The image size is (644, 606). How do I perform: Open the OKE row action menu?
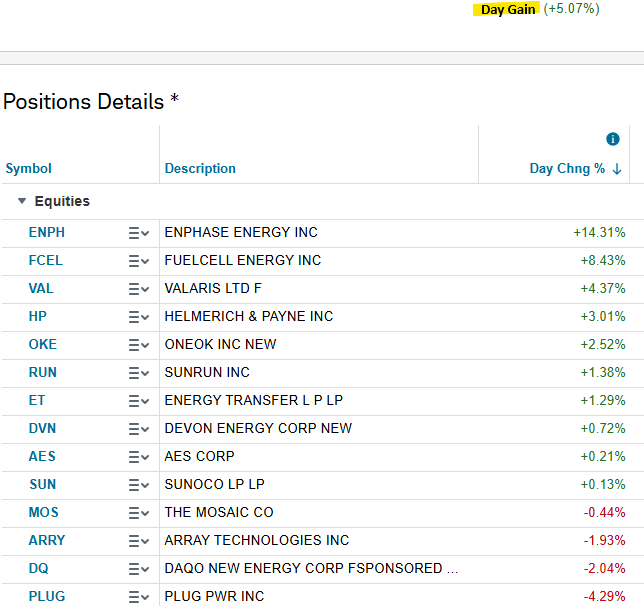tap(138, 345)
